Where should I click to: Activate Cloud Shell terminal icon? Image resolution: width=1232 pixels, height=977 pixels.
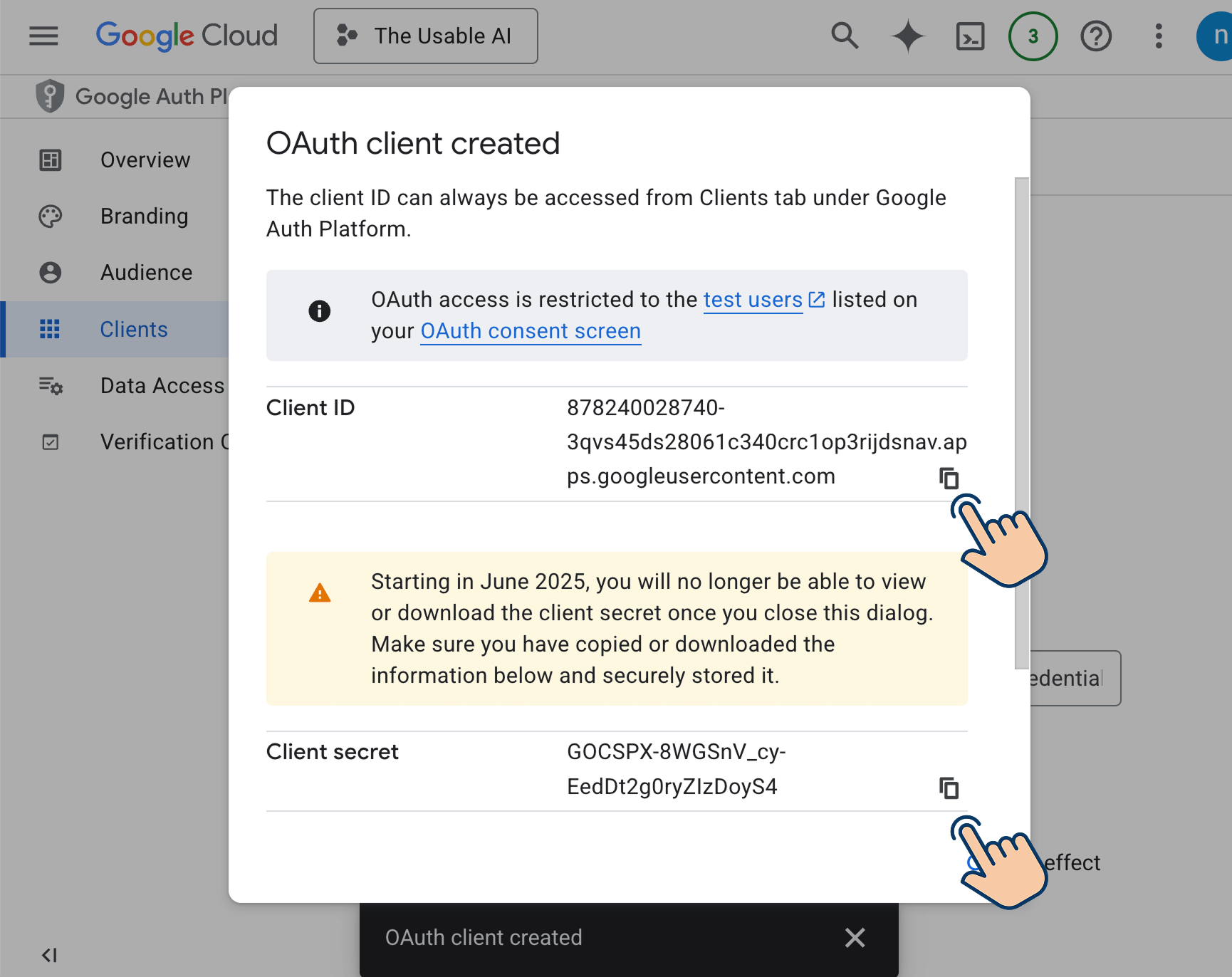coord(970,36)
